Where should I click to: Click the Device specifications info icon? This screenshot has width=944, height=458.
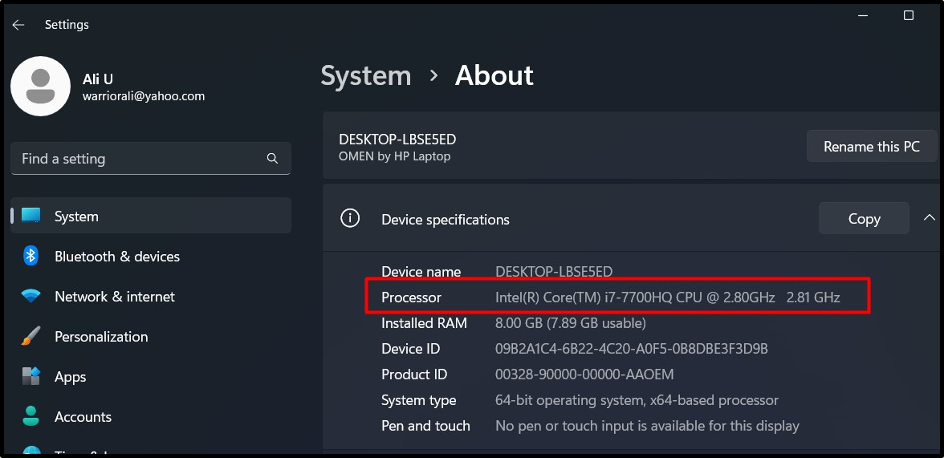(350, 219)
